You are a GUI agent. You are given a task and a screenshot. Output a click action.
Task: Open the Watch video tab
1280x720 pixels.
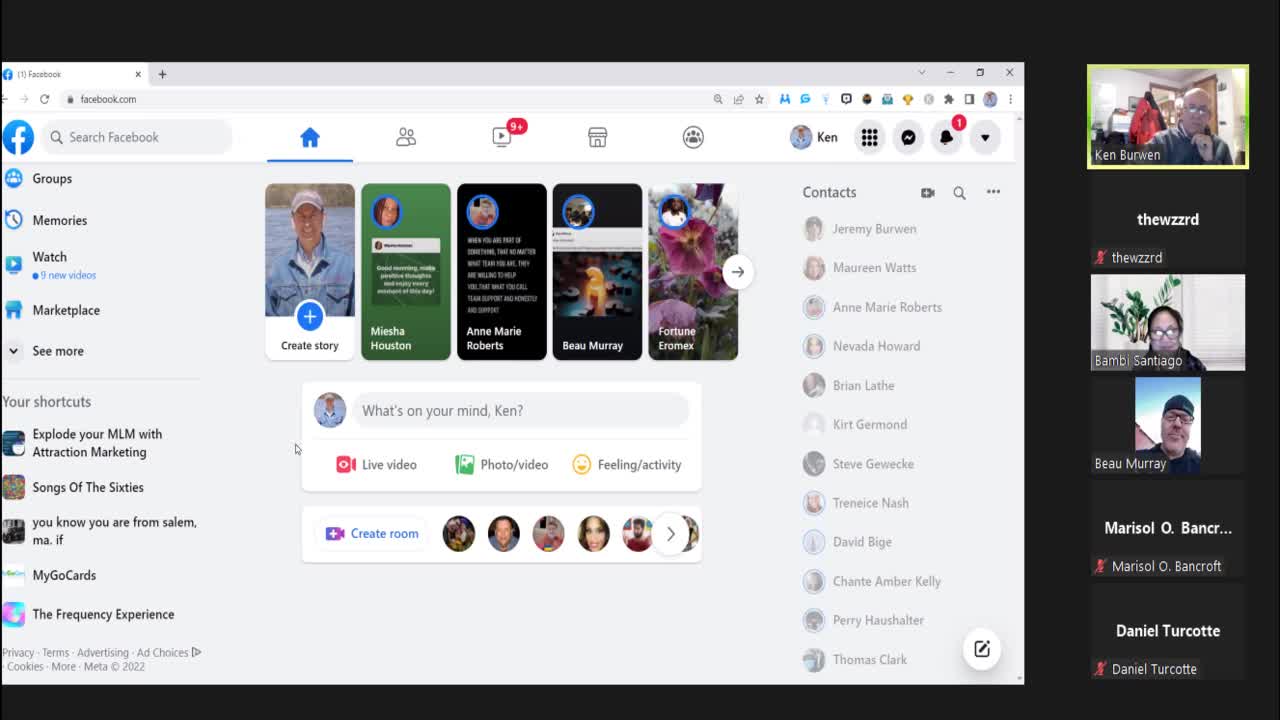(502, 137)
